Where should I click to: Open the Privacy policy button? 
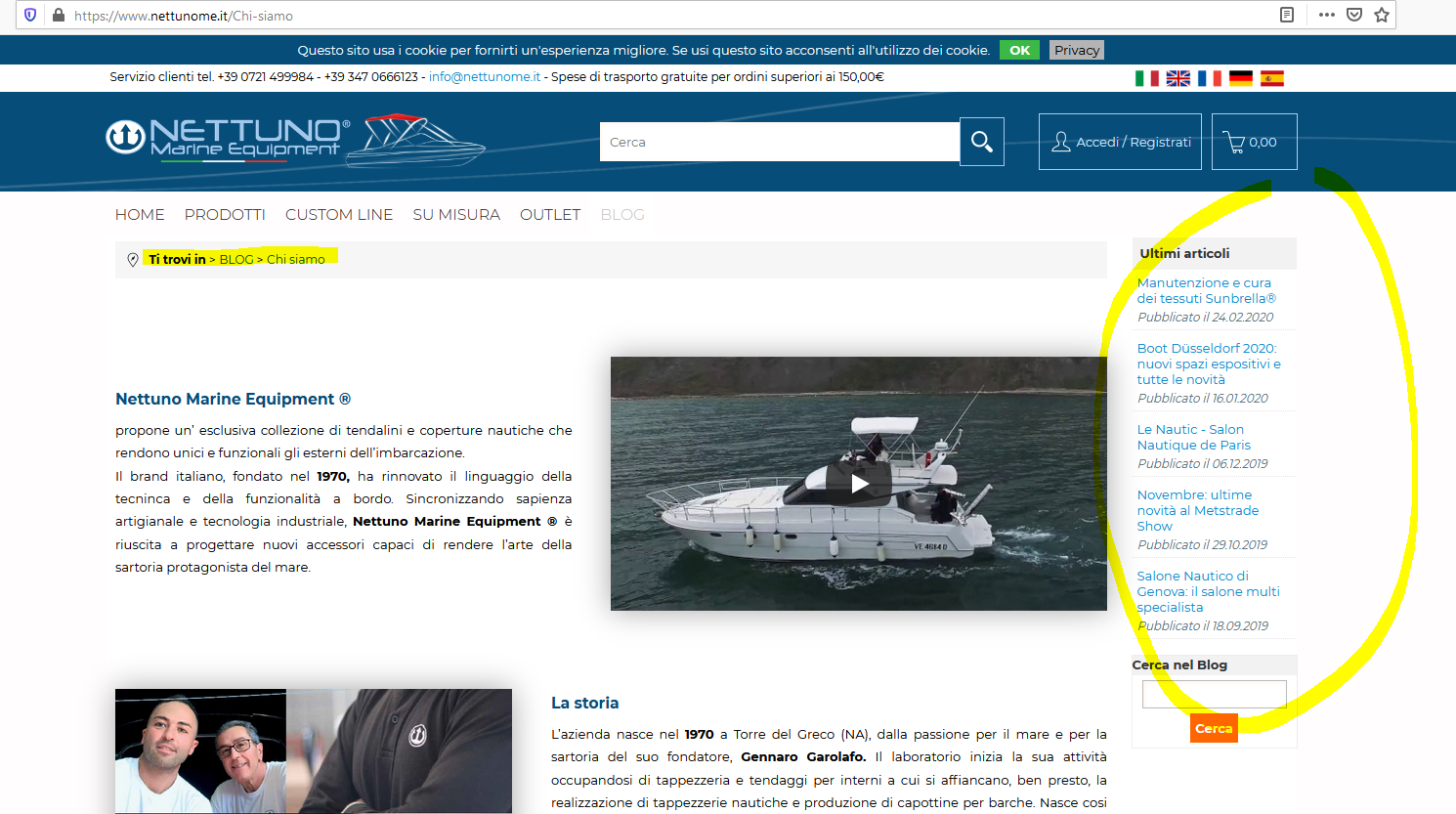pyautogui.click(x=1077, y=50)
